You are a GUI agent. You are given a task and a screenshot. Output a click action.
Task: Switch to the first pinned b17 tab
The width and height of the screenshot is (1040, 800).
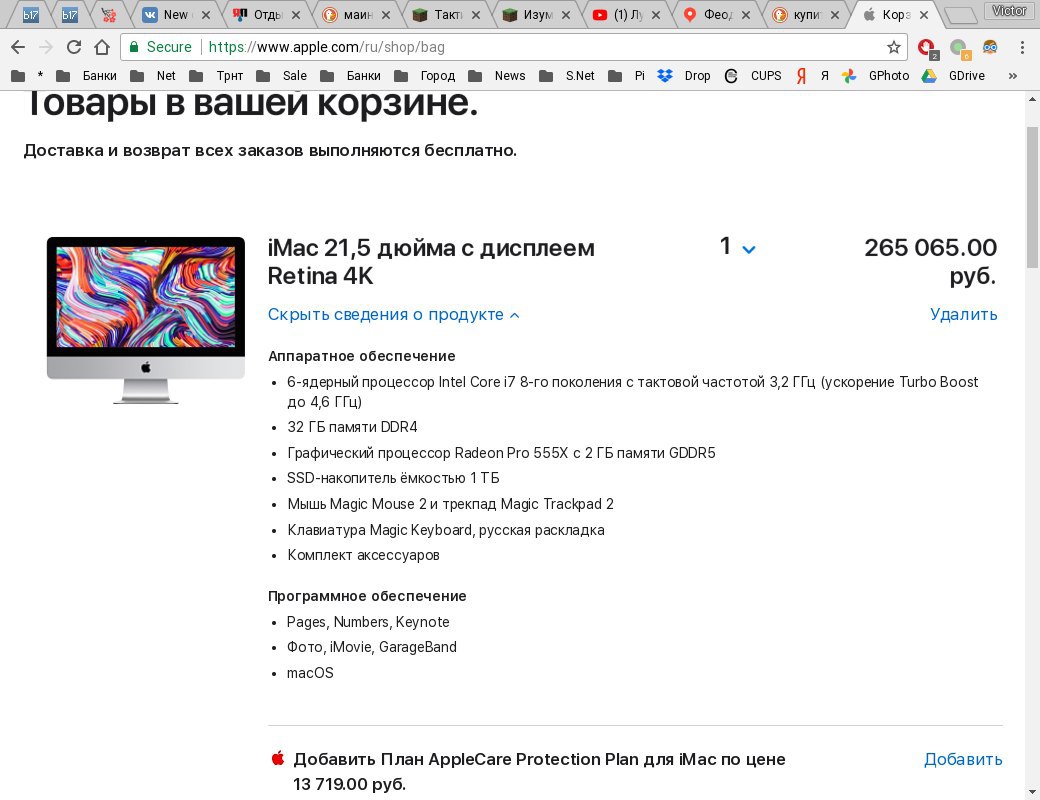coord(31,15)
